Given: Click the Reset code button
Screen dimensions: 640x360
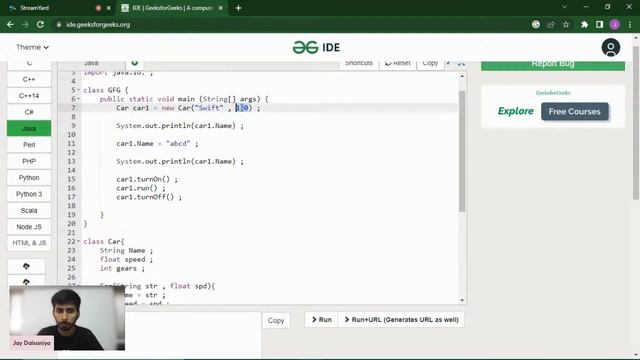Looking at the screenshot, I should (x=398, y=64).
